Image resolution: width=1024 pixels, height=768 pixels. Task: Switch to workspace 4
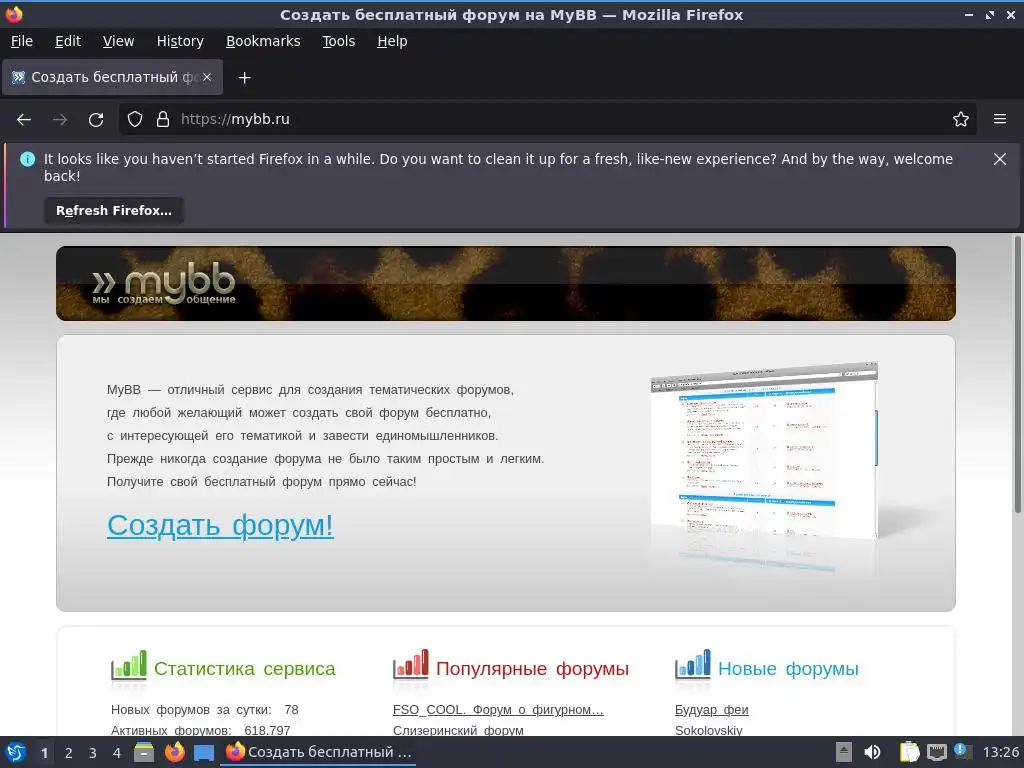117,753
